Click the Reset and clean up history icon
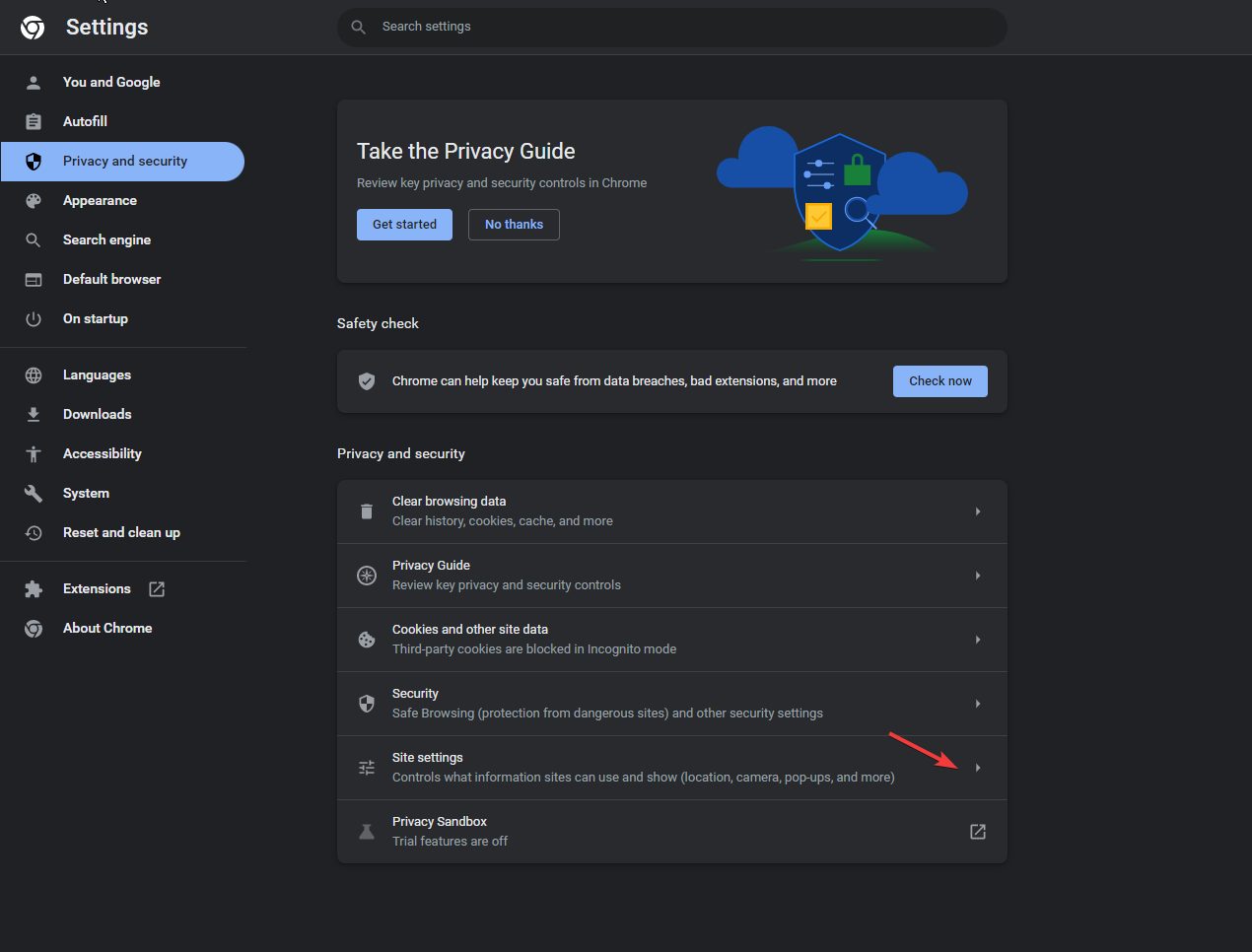 coord(34,533)
